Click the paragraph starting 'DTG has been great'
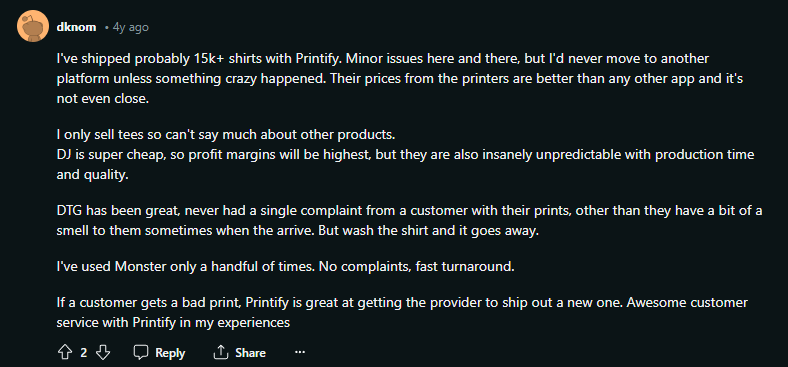 click(409, 222)
